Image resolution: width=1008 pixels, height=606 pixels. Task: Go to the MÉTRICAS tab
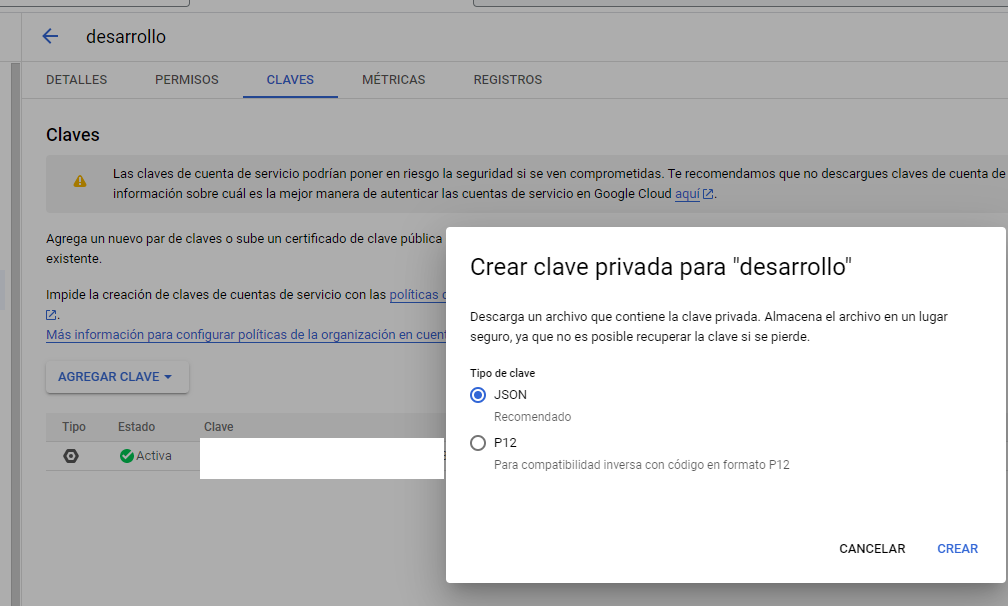(393, 80)
